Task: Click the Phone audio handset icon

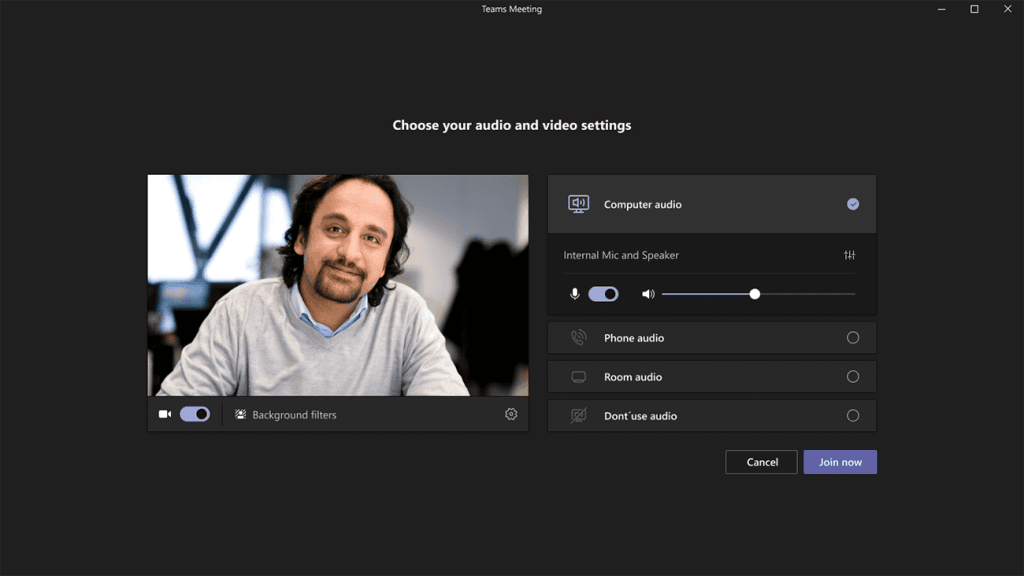Action: [579, 338]
